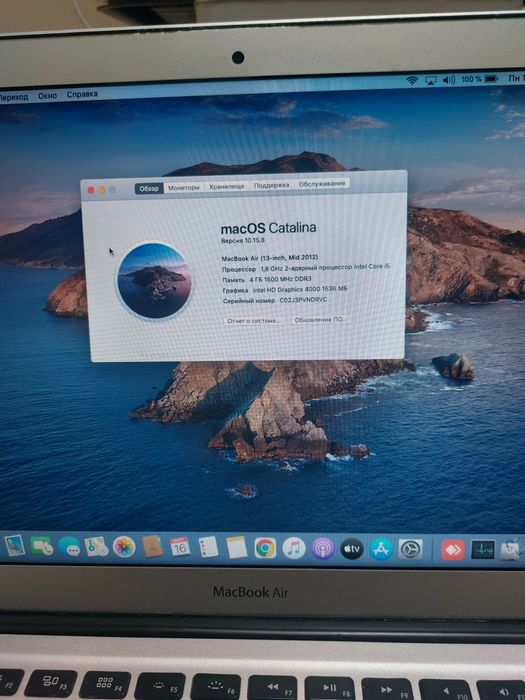
Task: Open the Переход menu
Action: [x=14, y=97]
